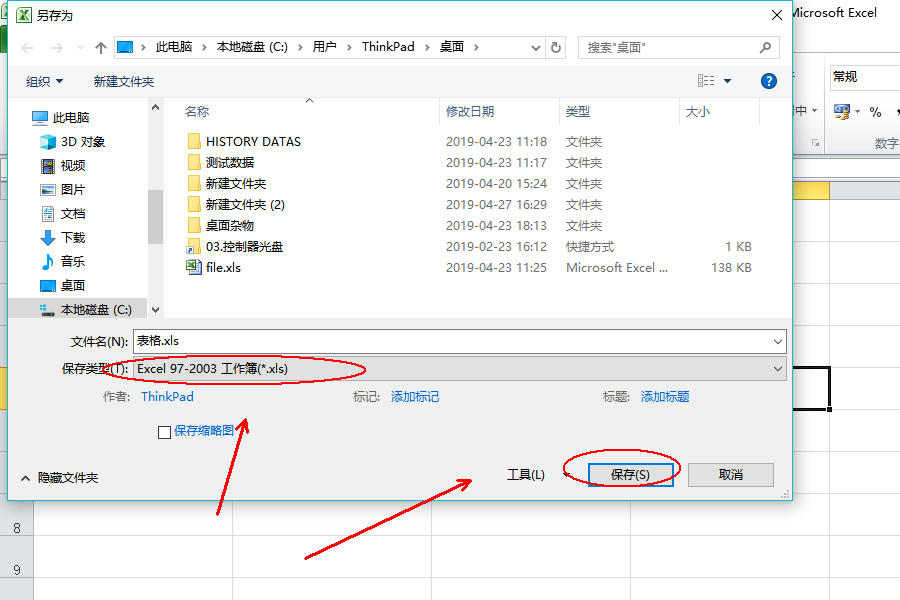Open the 工具(L) tools menu
The image size is (900, 600).
526,475
